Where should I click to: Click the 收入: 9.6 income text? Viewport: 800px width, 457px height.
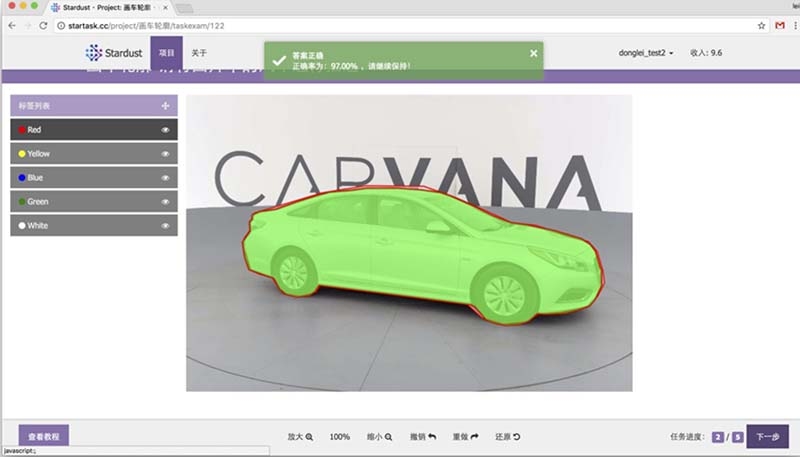[x=706, y=53]
